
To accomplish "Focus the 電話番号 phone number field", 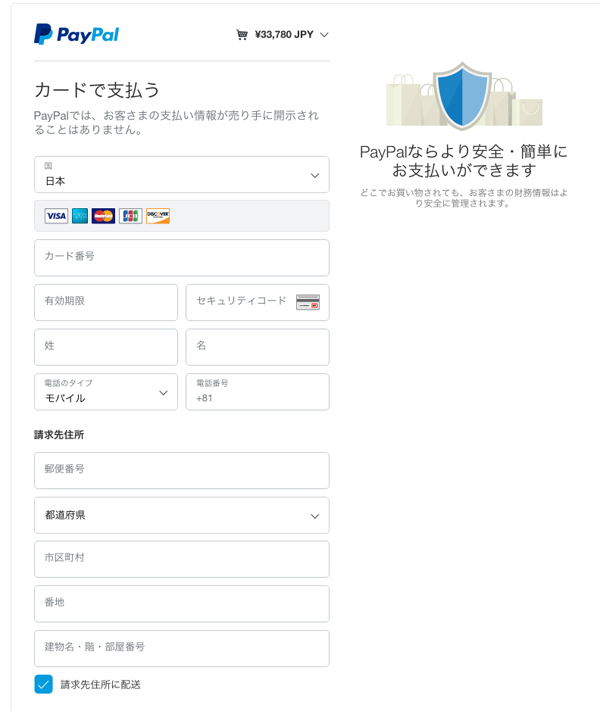I will tap(258, 392).
